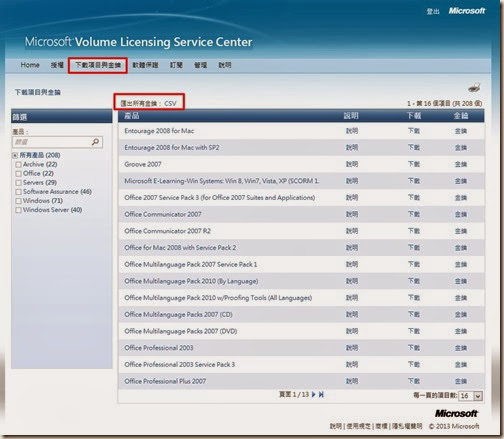This screenshot has width=504, height=439.
Task: Click 金鑰 for Office Professional 2003
Action: [461, 348]
